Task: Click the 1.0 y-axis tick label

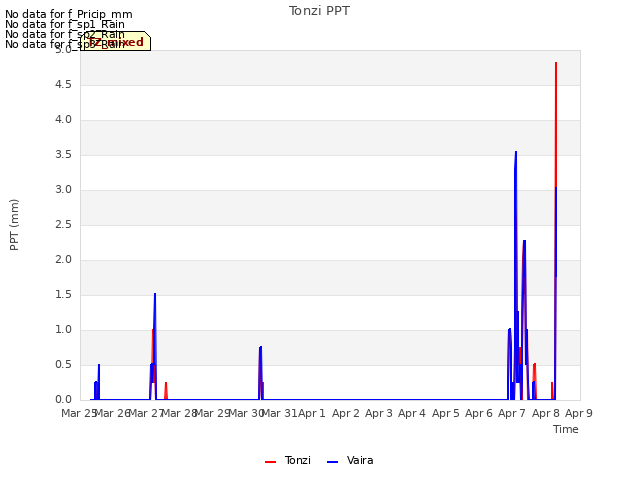Action: point(63,330)
